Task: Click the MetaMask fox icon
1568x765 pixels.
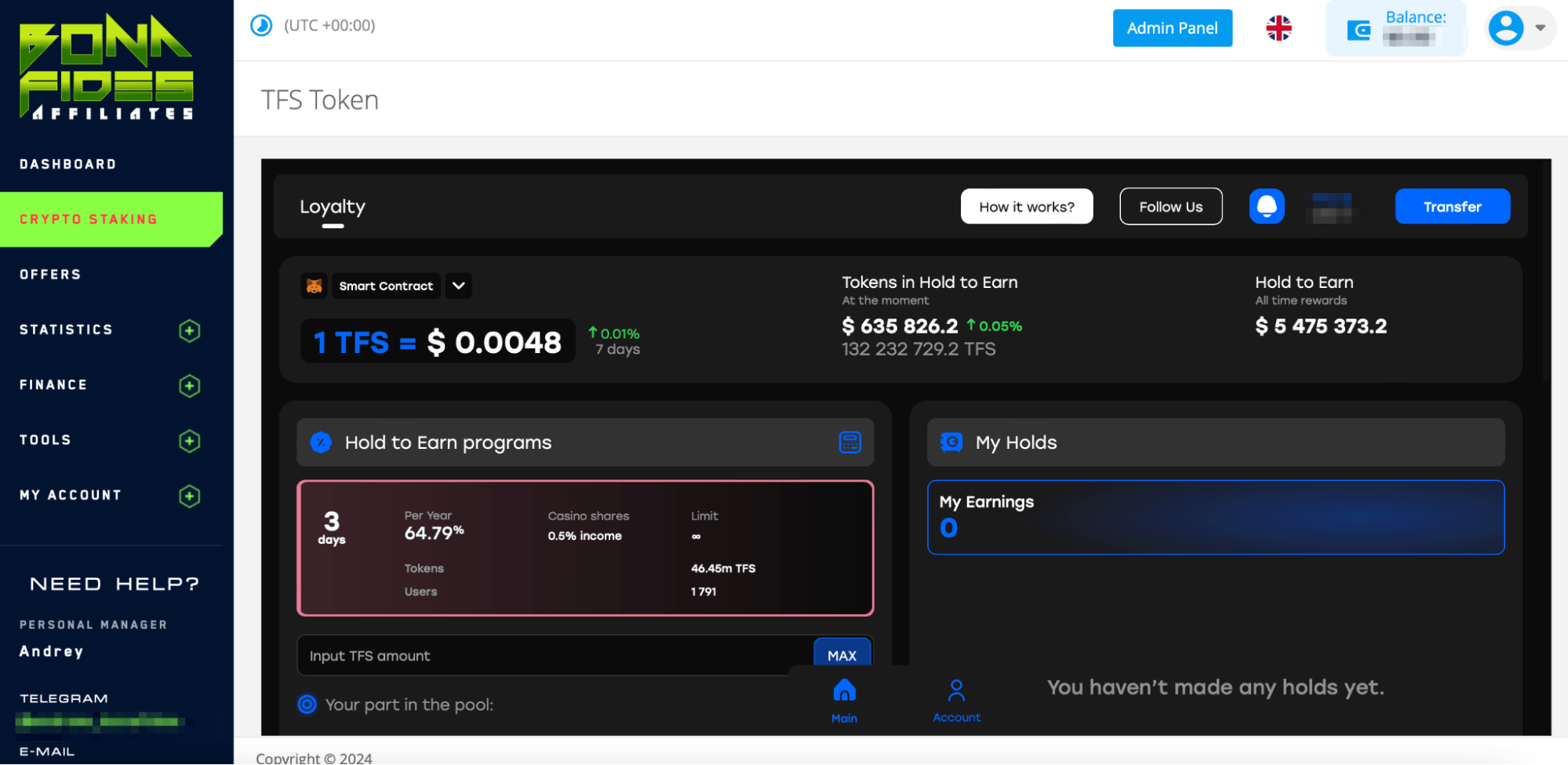Action: click(315, 286)
